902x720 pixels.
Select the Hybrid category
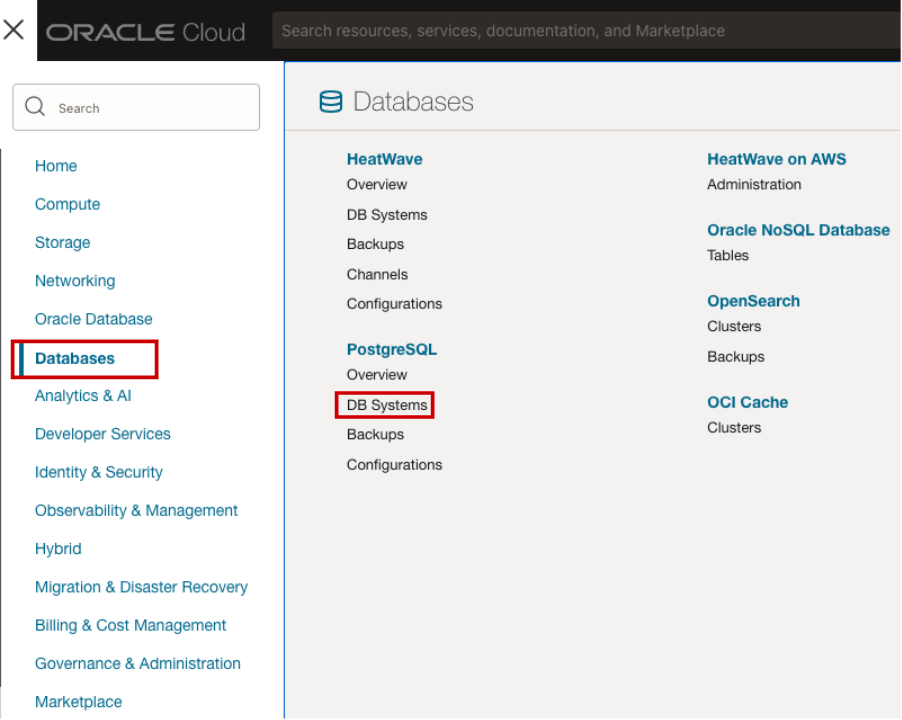(58, 549)
